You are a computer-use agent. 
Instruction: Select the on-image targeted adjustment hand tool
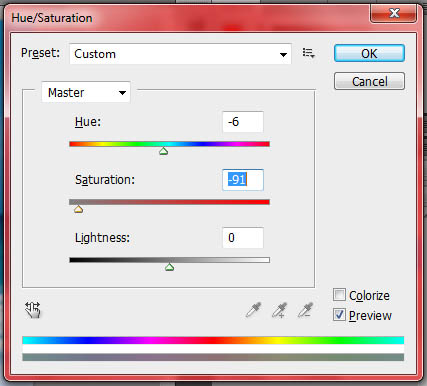(33, 310)
